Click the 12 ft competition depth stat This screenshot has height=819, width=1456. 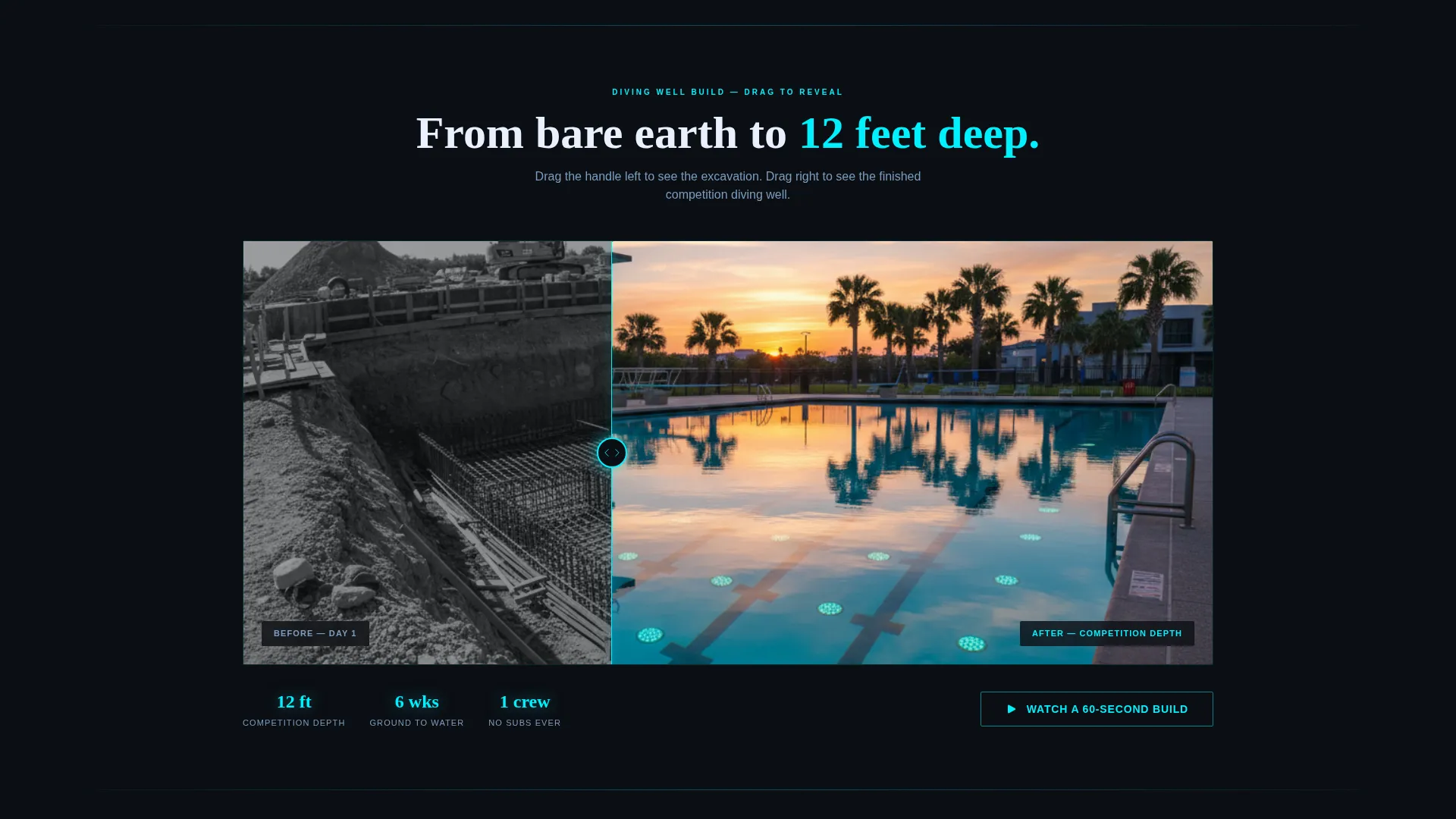(x=294, y=710)
